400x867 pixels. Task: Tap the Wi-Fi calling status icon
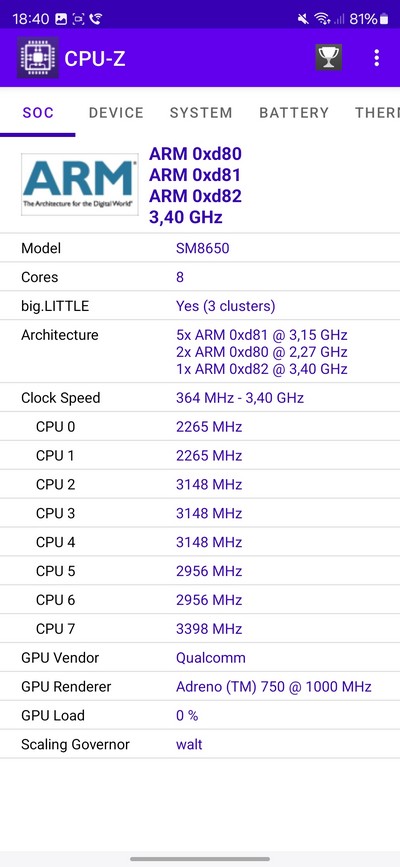tap(96, 19)
